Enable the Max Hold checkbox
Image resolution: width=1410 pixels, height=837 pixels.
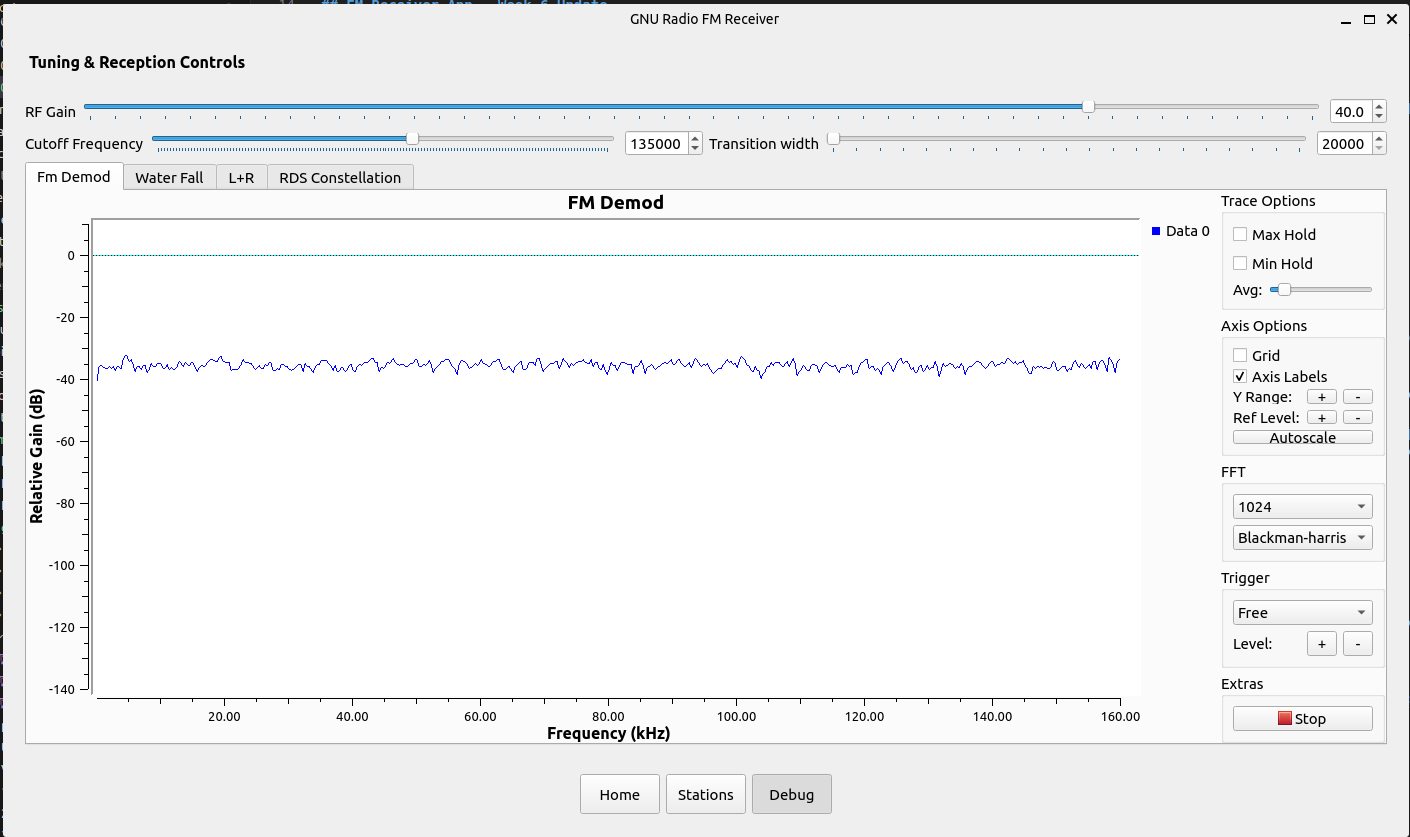point(1240,234)
